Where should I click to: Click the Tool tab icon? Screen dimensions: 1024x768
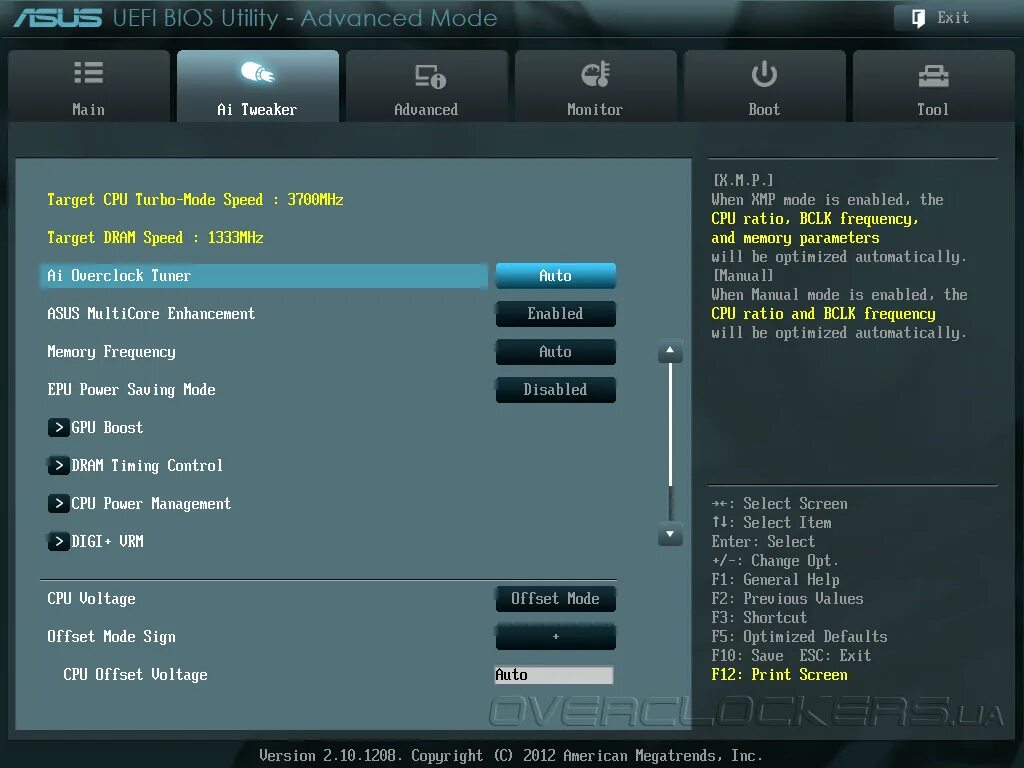click(x=933, y=76)
